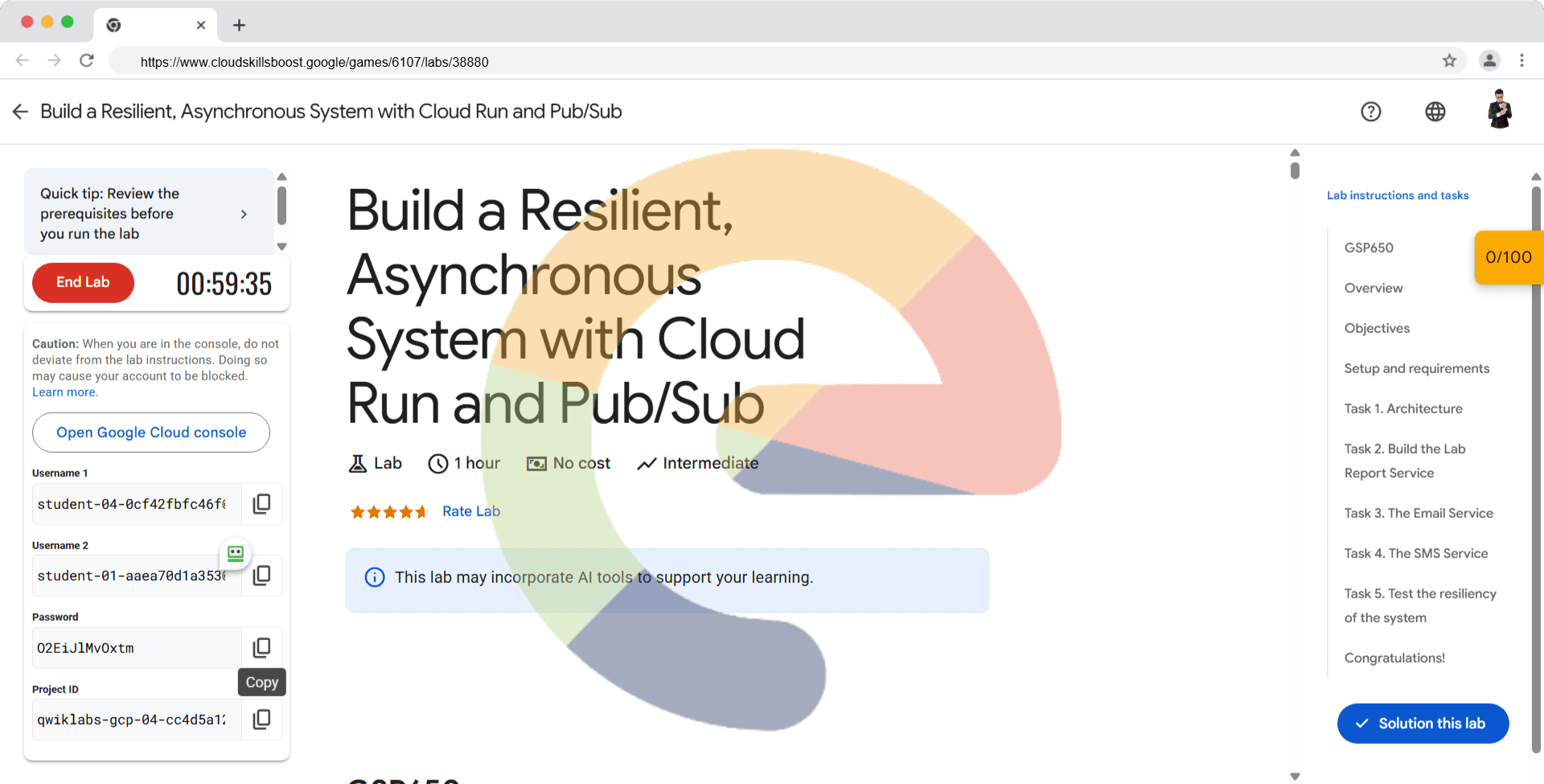Open the language globe icon
Viewport: 1544px width, 784px height.
1435,112
